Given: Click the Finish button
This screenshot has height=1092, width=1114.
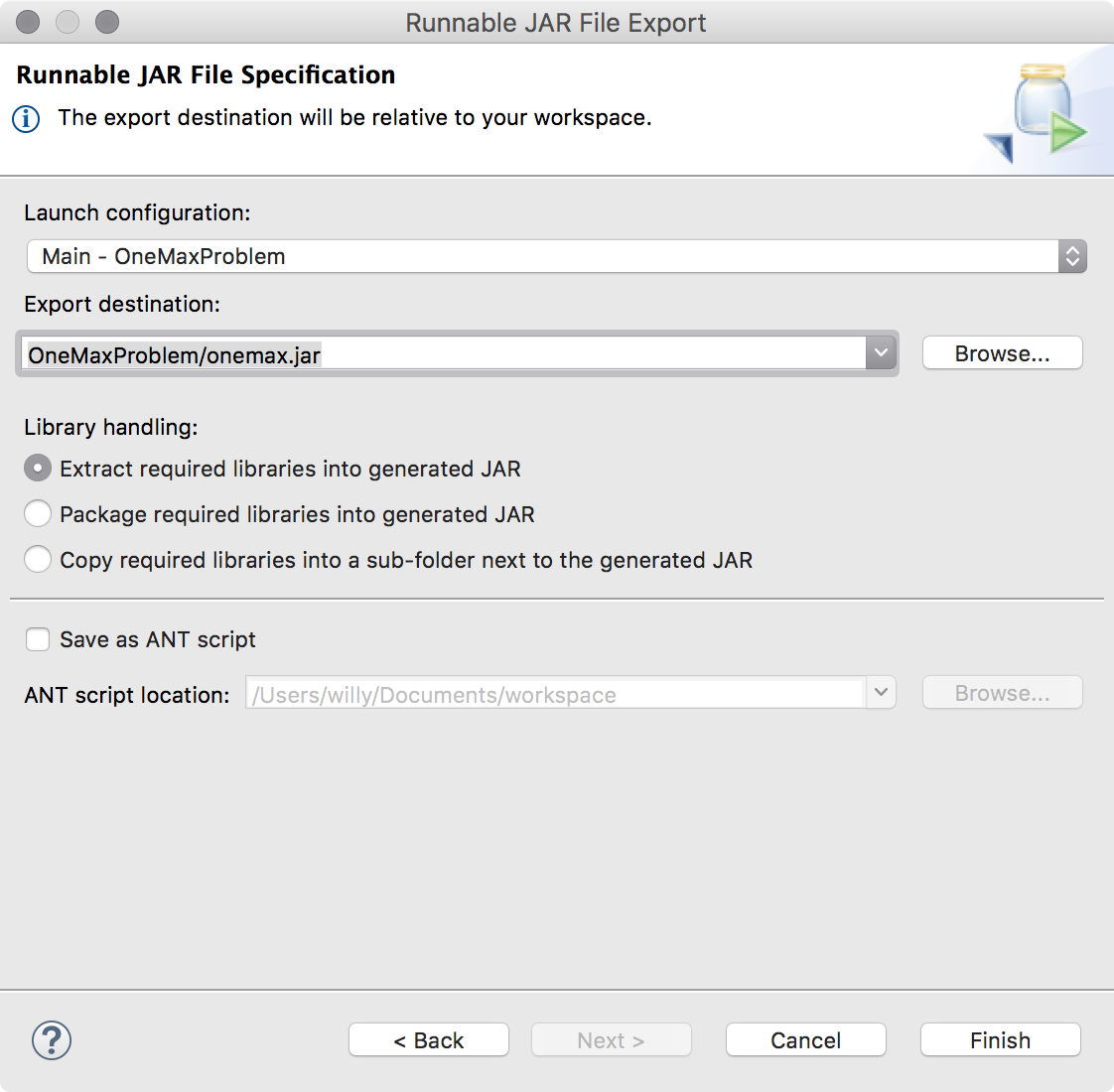Looking at the screenshot, I should [1000, 1039].
